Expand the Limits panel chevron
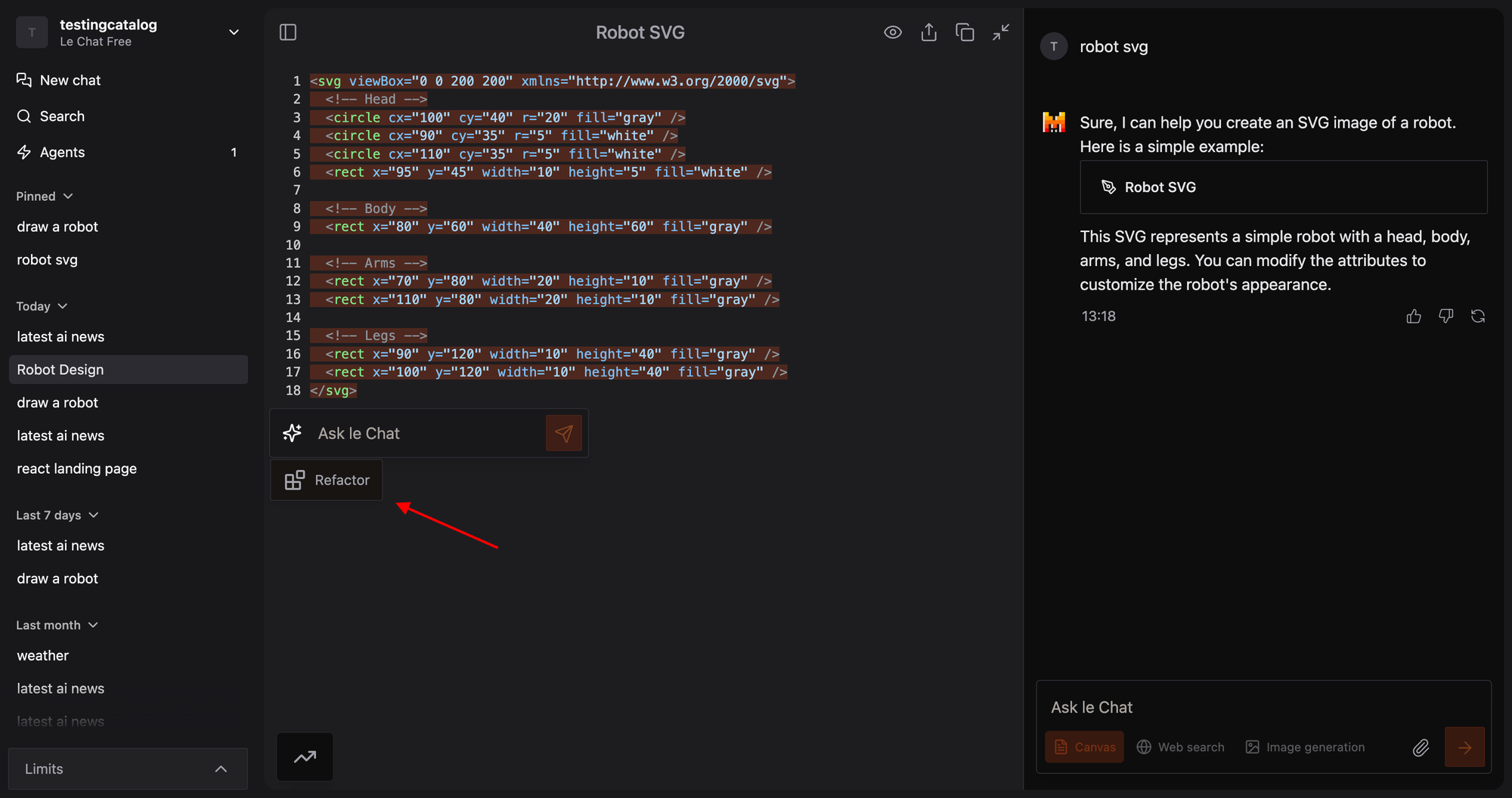This screenshot has height=798, width=1512. (221, 769)
